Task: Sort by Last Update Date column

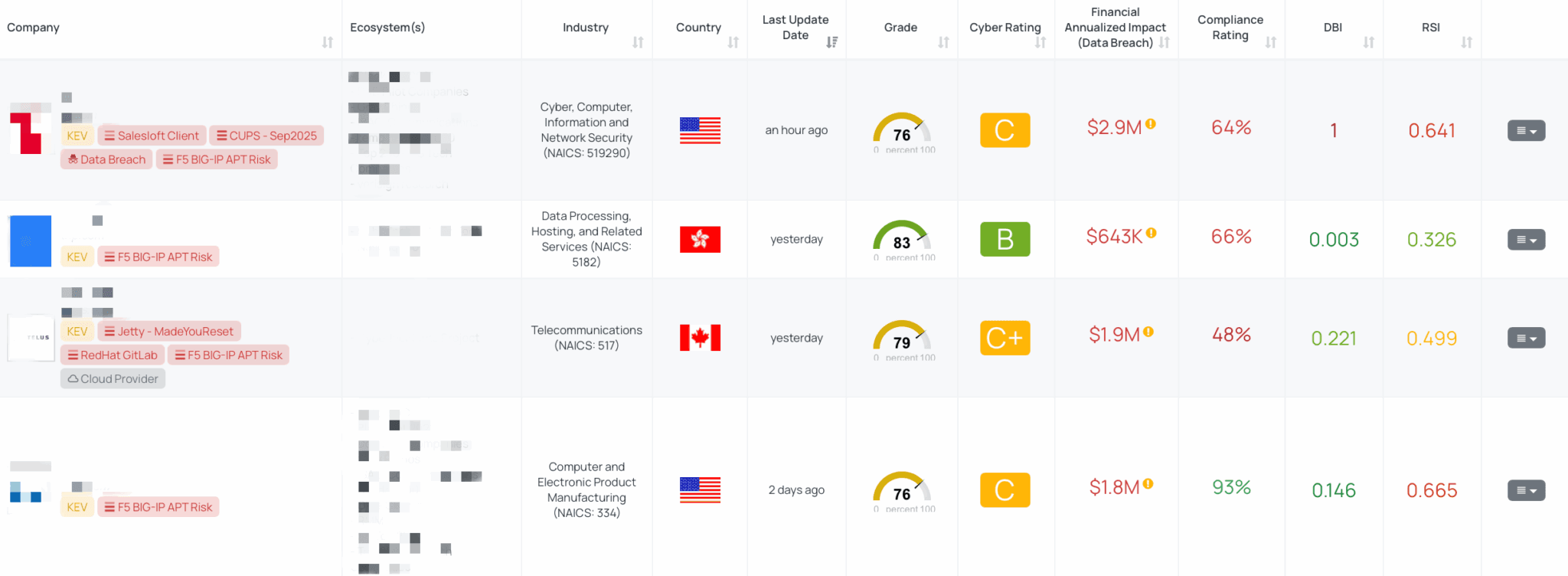Action: [x=831, y=42]
